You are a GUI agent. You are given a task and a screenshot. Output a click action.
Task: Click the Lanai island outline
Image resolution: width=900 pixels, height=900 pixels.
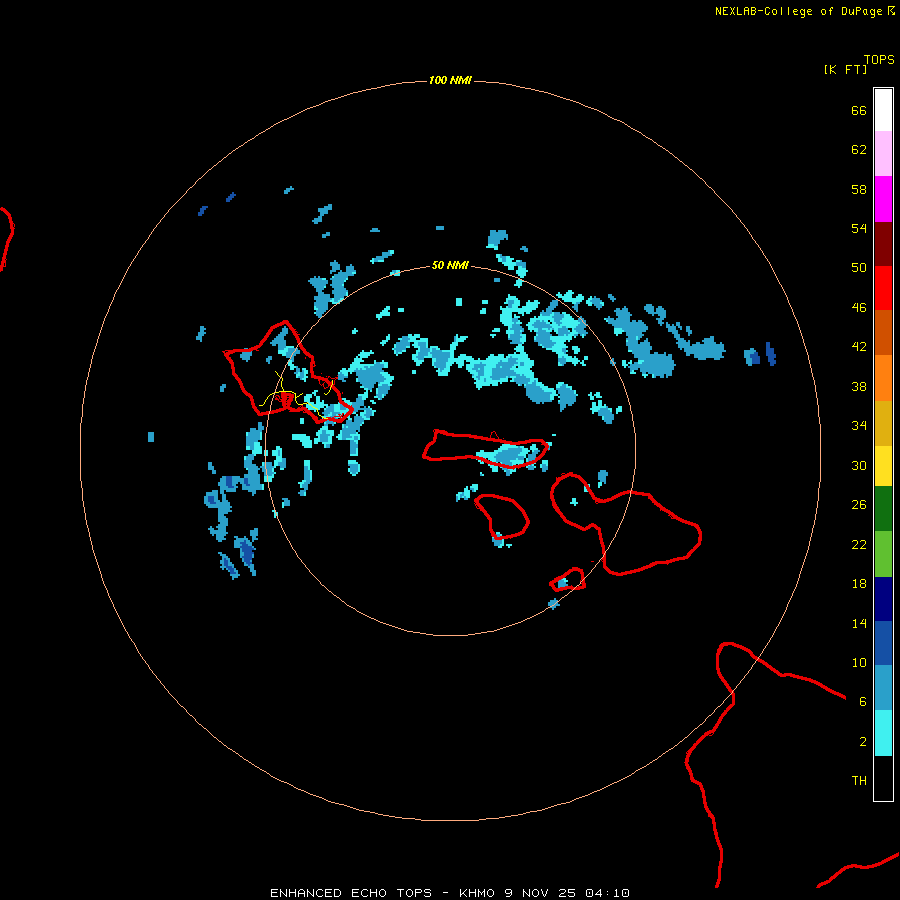[502, 517]
